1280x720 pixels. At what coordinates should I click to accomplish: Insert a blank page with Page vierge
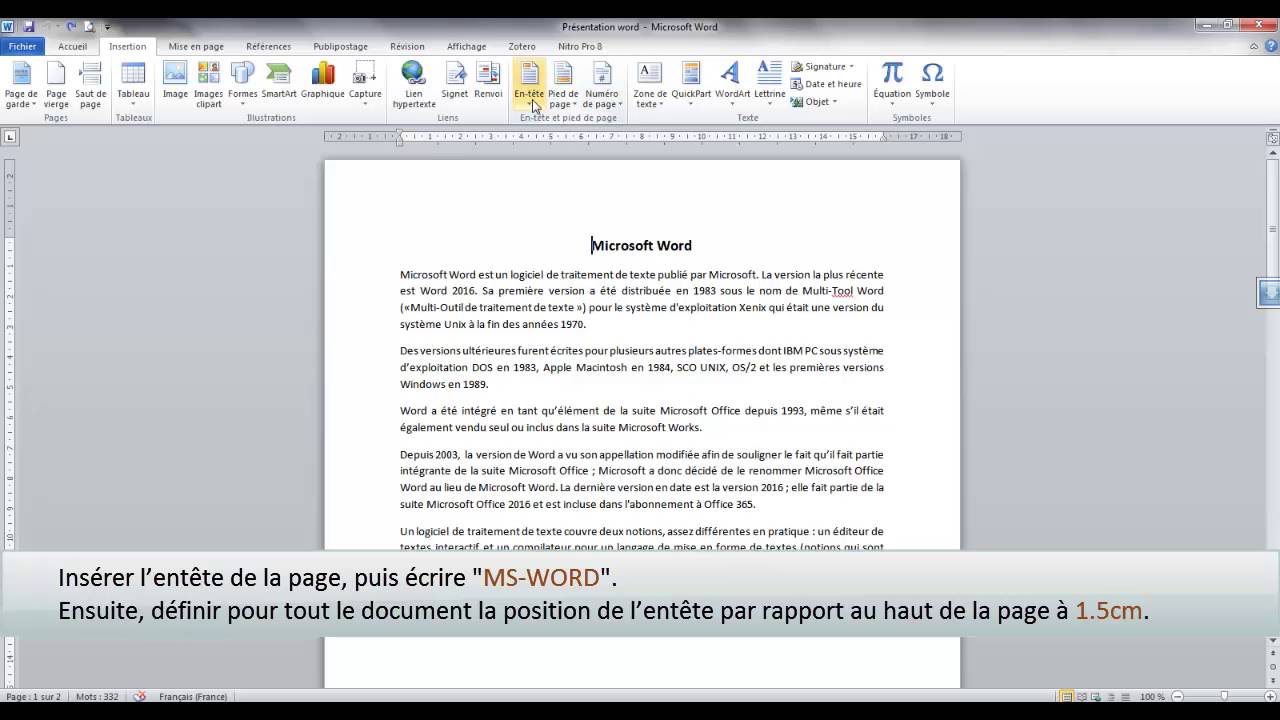[x=56, y=85]
